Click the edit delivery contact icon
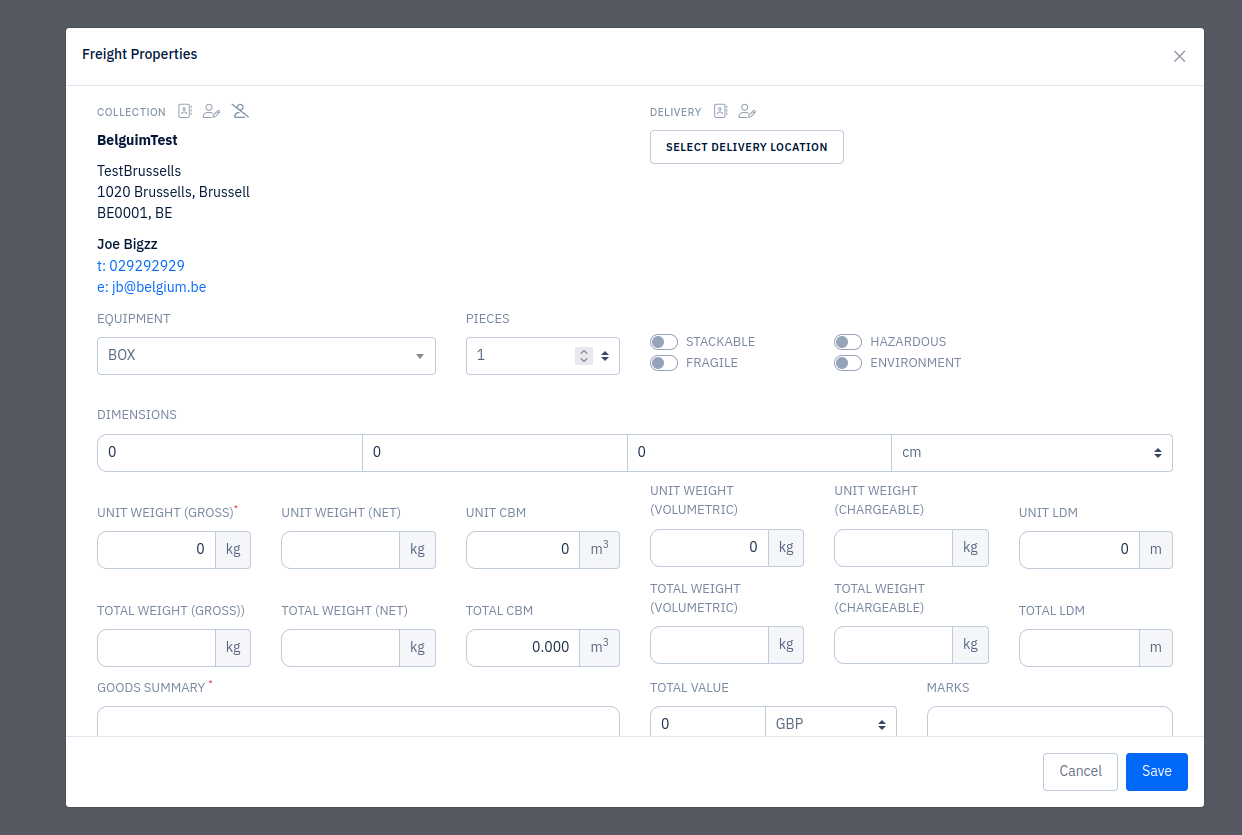 (x=747, y=111)
